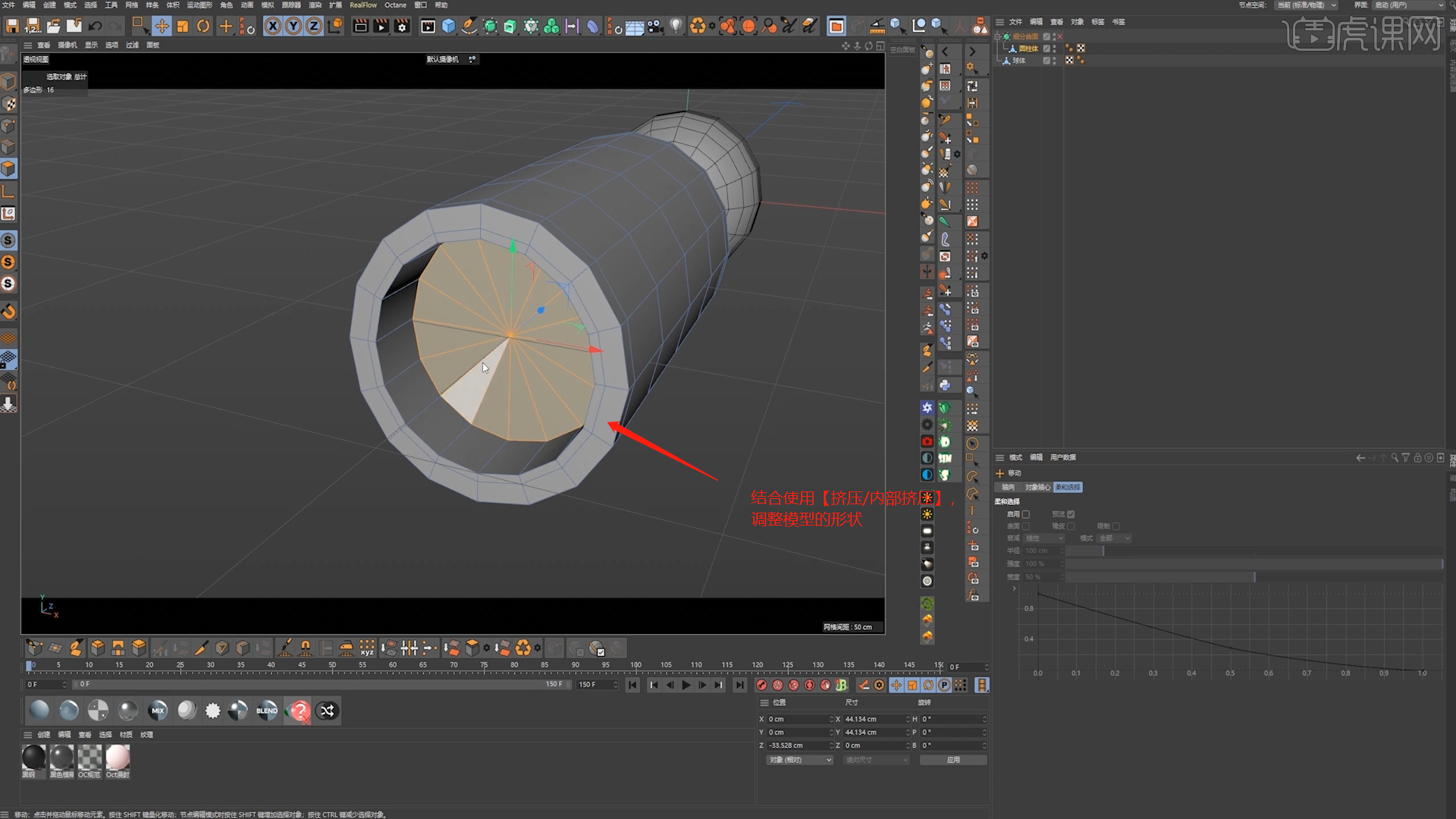Click the position X input field

799,719
